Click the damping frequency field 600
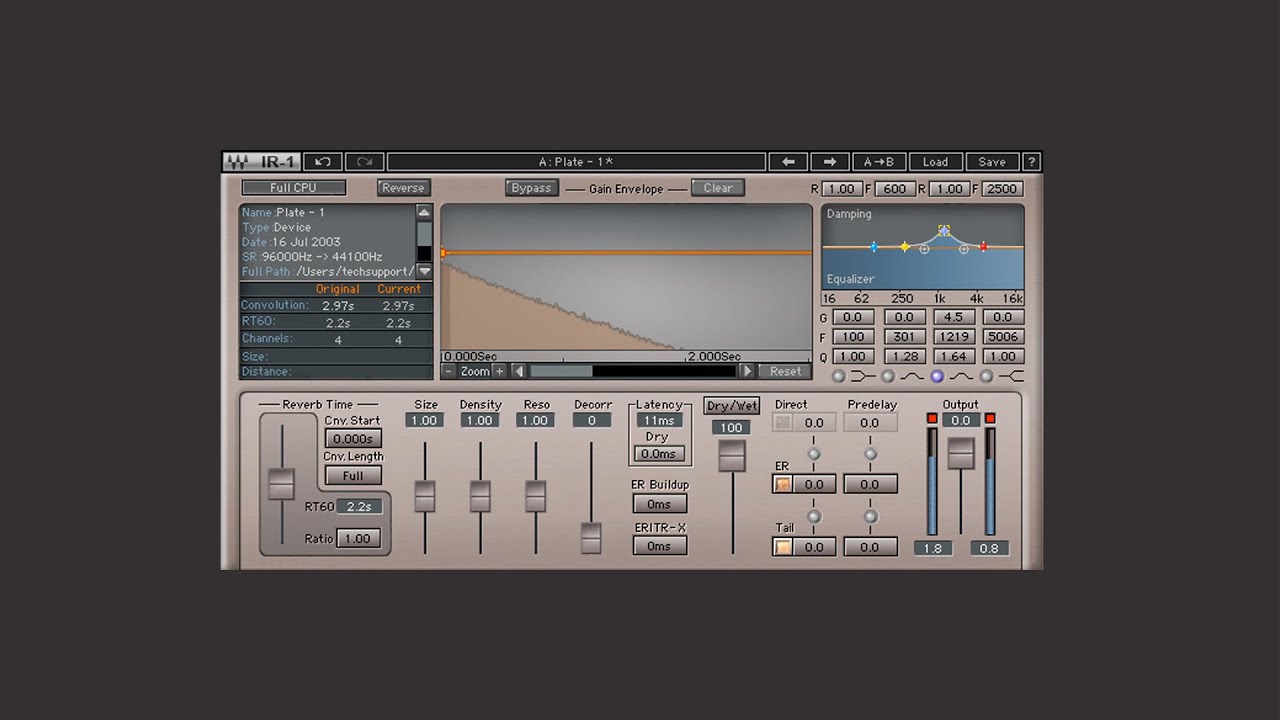 point(895,189)
